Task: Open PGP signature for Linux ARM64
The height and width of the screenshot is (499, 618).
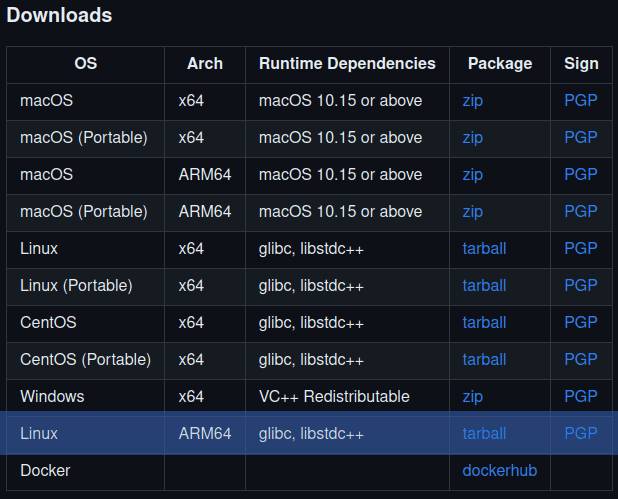Action: pyautogui.click(x=581, y=434)
